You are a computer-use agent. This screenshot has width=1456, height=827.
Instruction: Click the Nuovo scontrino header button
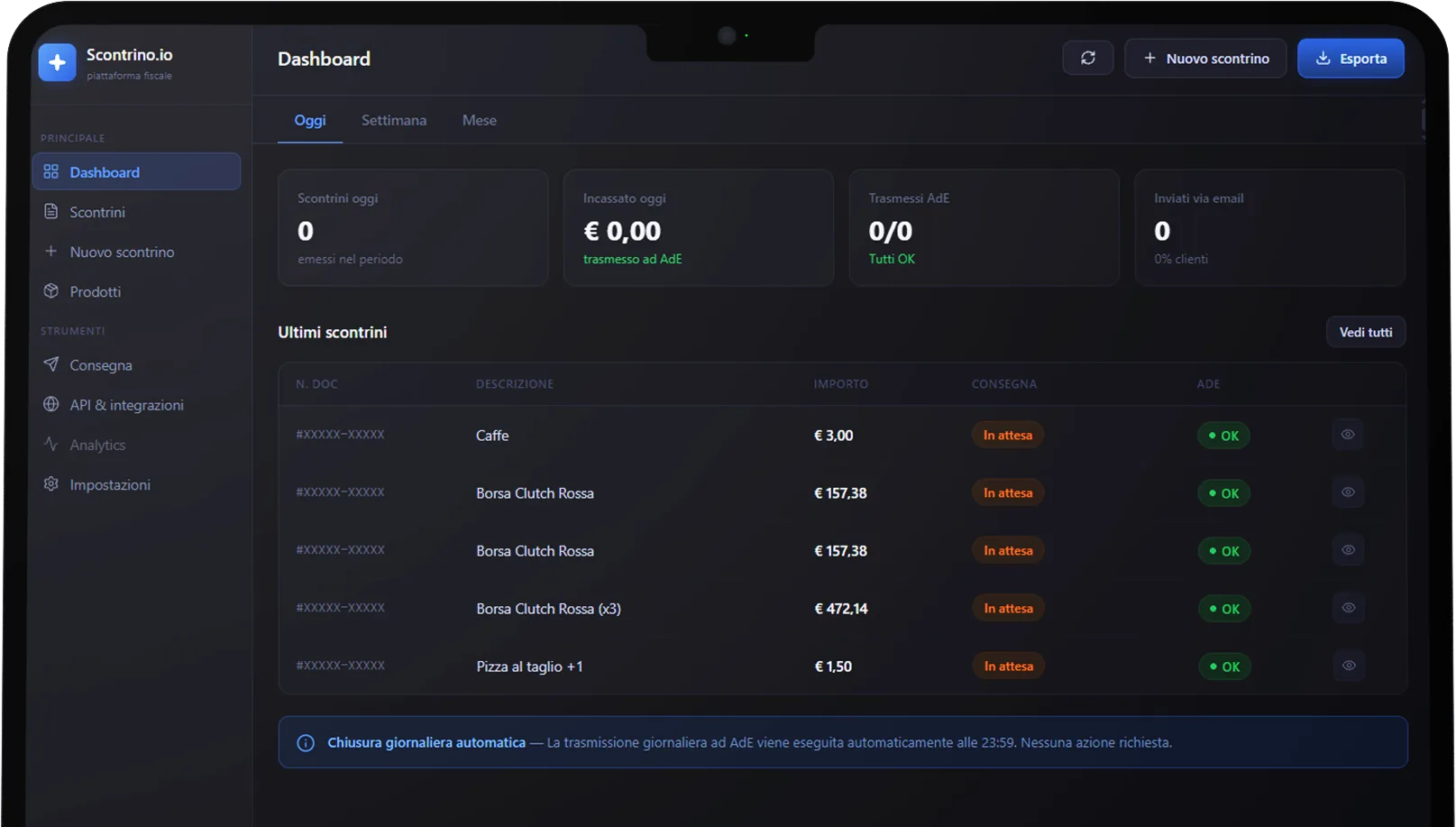coord(1205,59)
